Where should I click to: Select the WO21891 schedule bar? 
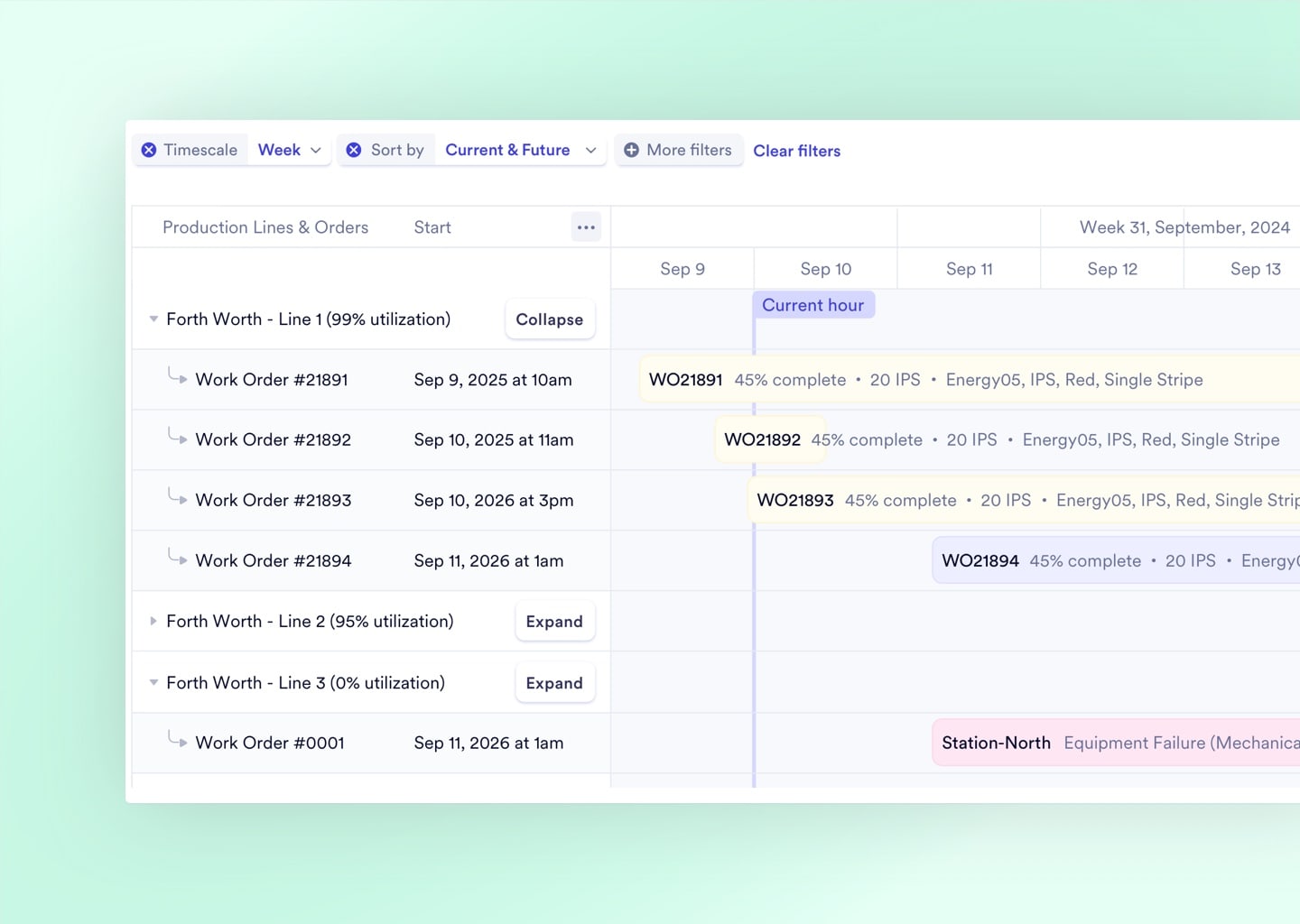coord(903,379)
